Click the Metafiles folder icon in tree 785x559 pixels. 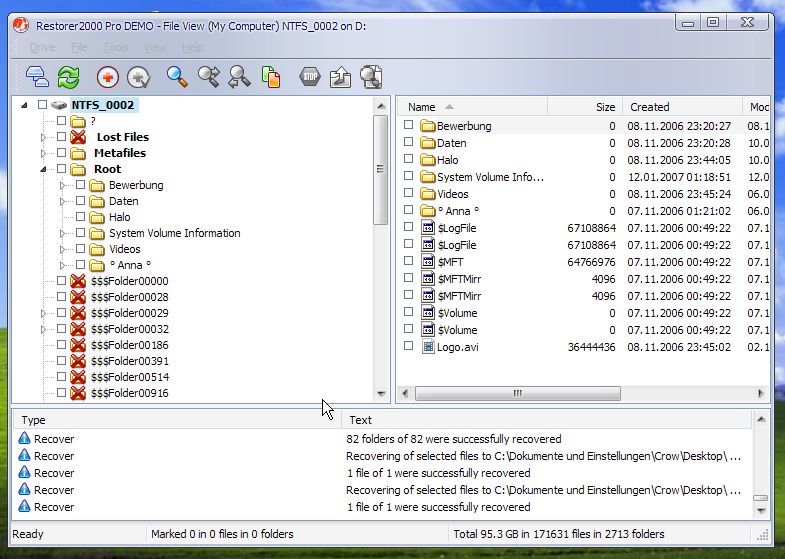click(x=78, y=153)
